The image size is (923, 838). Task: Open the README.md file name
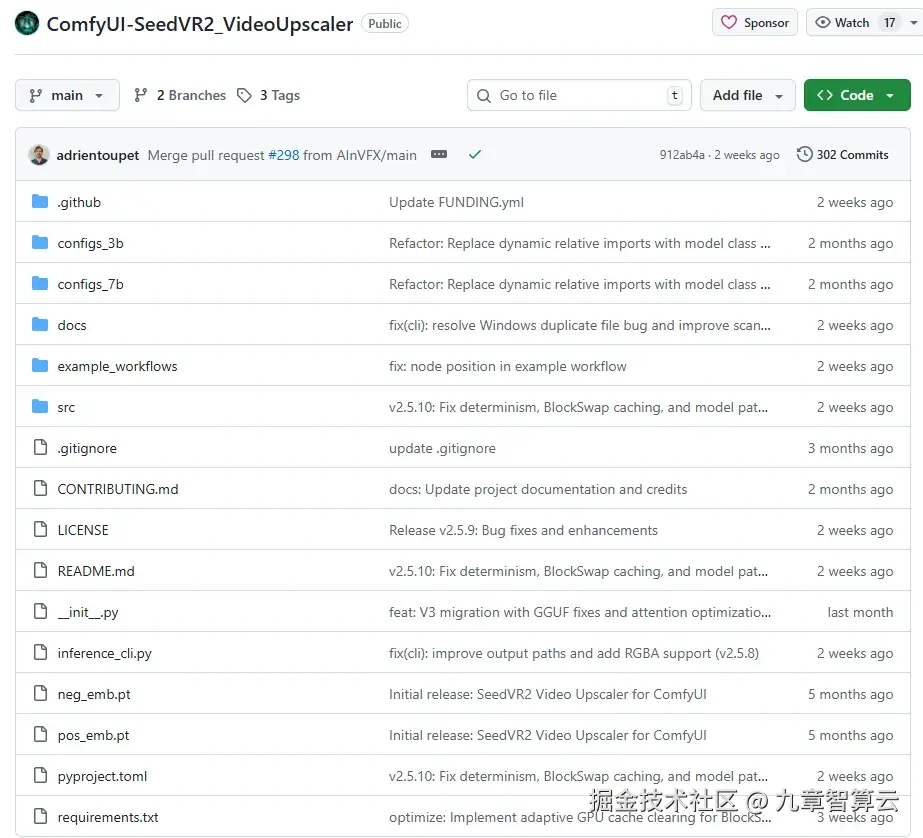pos(96,571)
